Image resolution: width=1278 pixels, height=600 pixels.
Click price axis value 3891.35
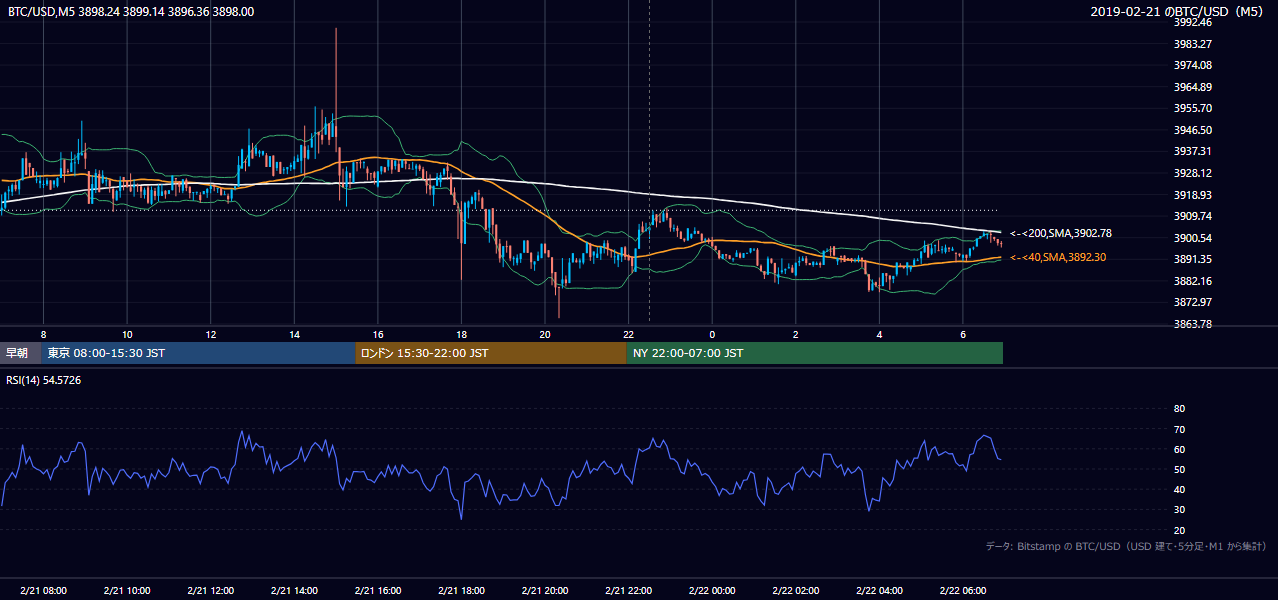click(x=1193, y=259)
